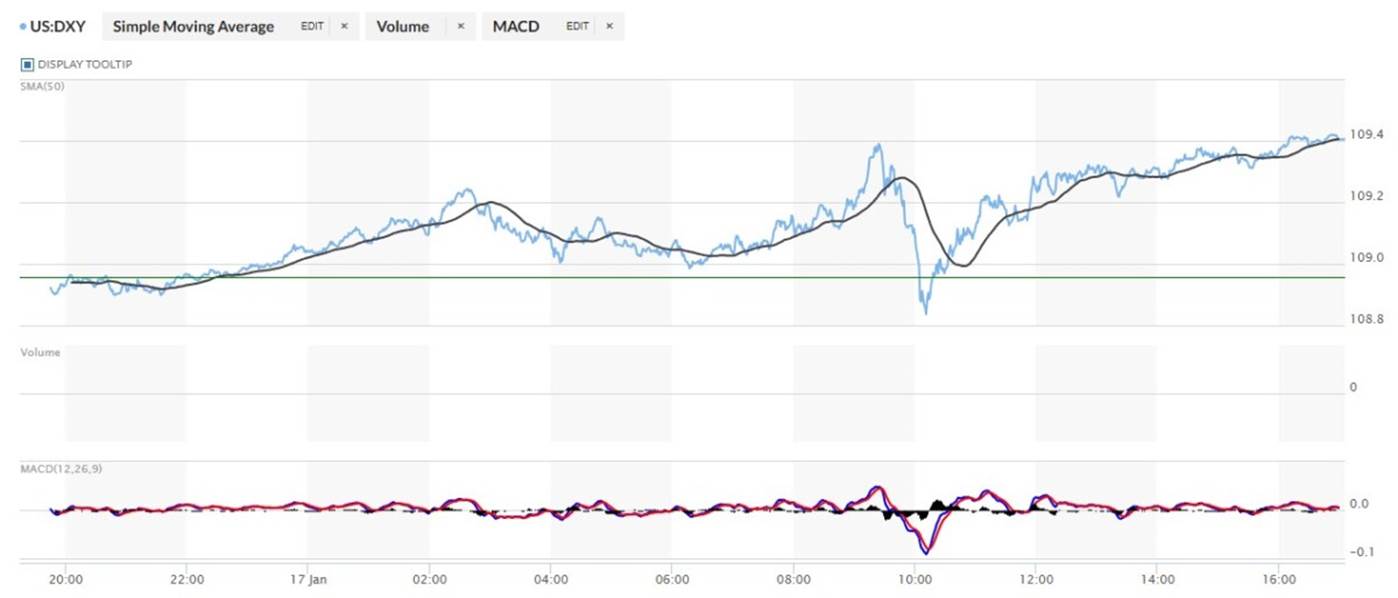The height and width of the screenshot is (598, 1398).
Task: Click the Volume panel label
Action: coord(40,353)
